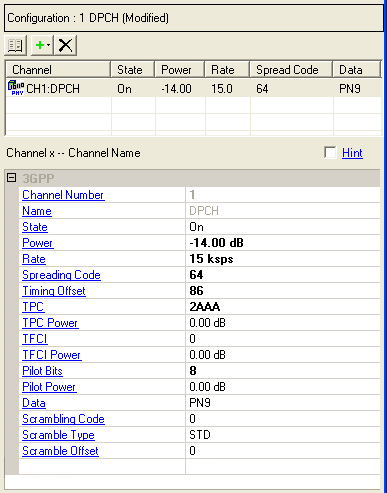The width and height of the screenshot is (387, 493).
Task: Click the CH1:DPCH channel icon
Action: coord(16,88)
